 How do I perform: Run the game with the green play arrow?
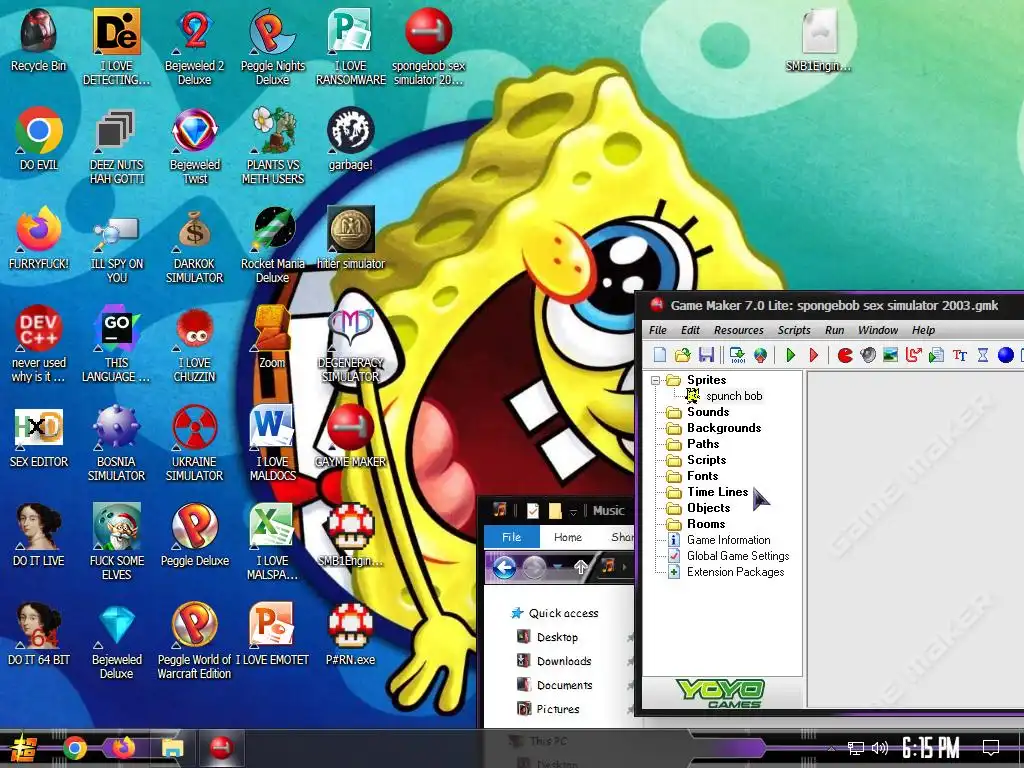point(791,355)
